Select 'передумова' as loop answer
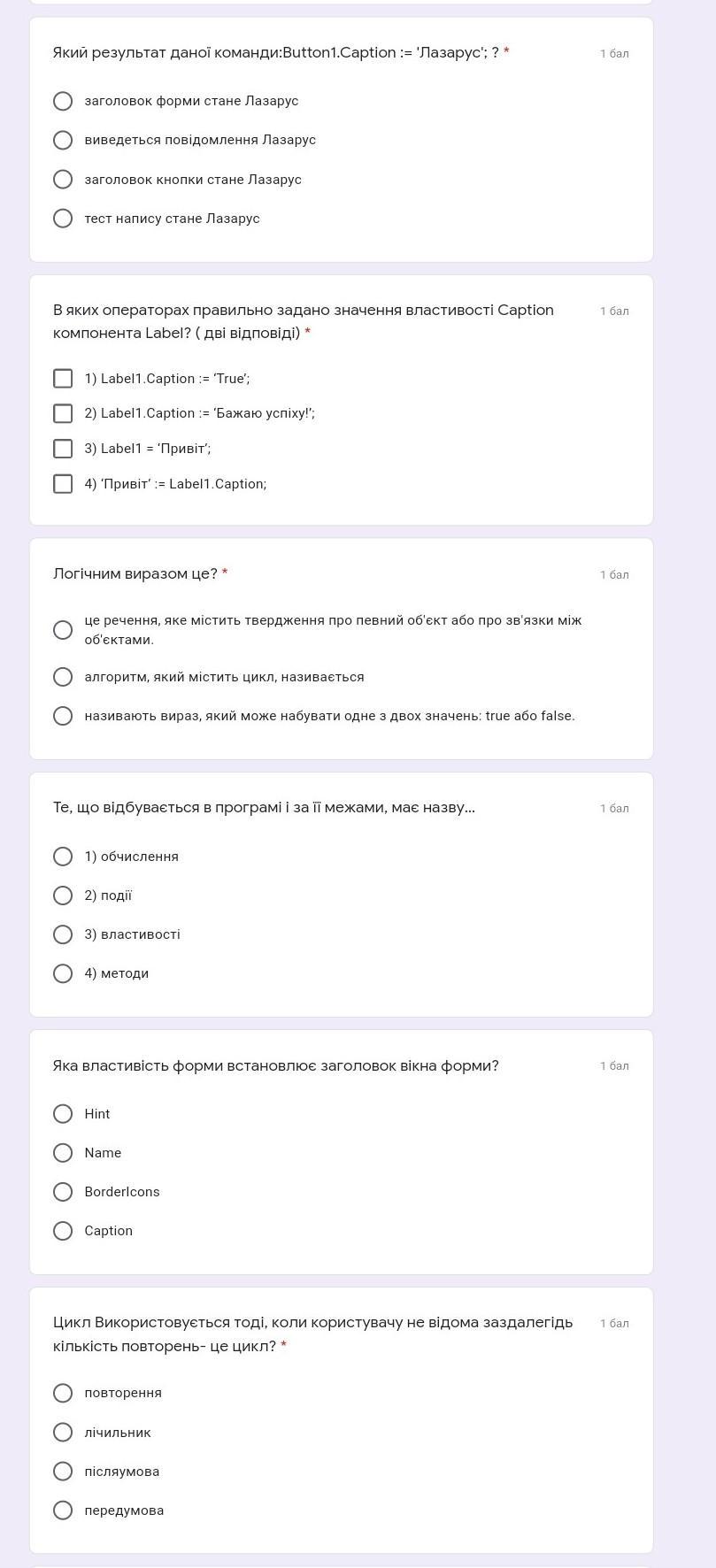This screenshot has width=716, height=1568. 63,1510
